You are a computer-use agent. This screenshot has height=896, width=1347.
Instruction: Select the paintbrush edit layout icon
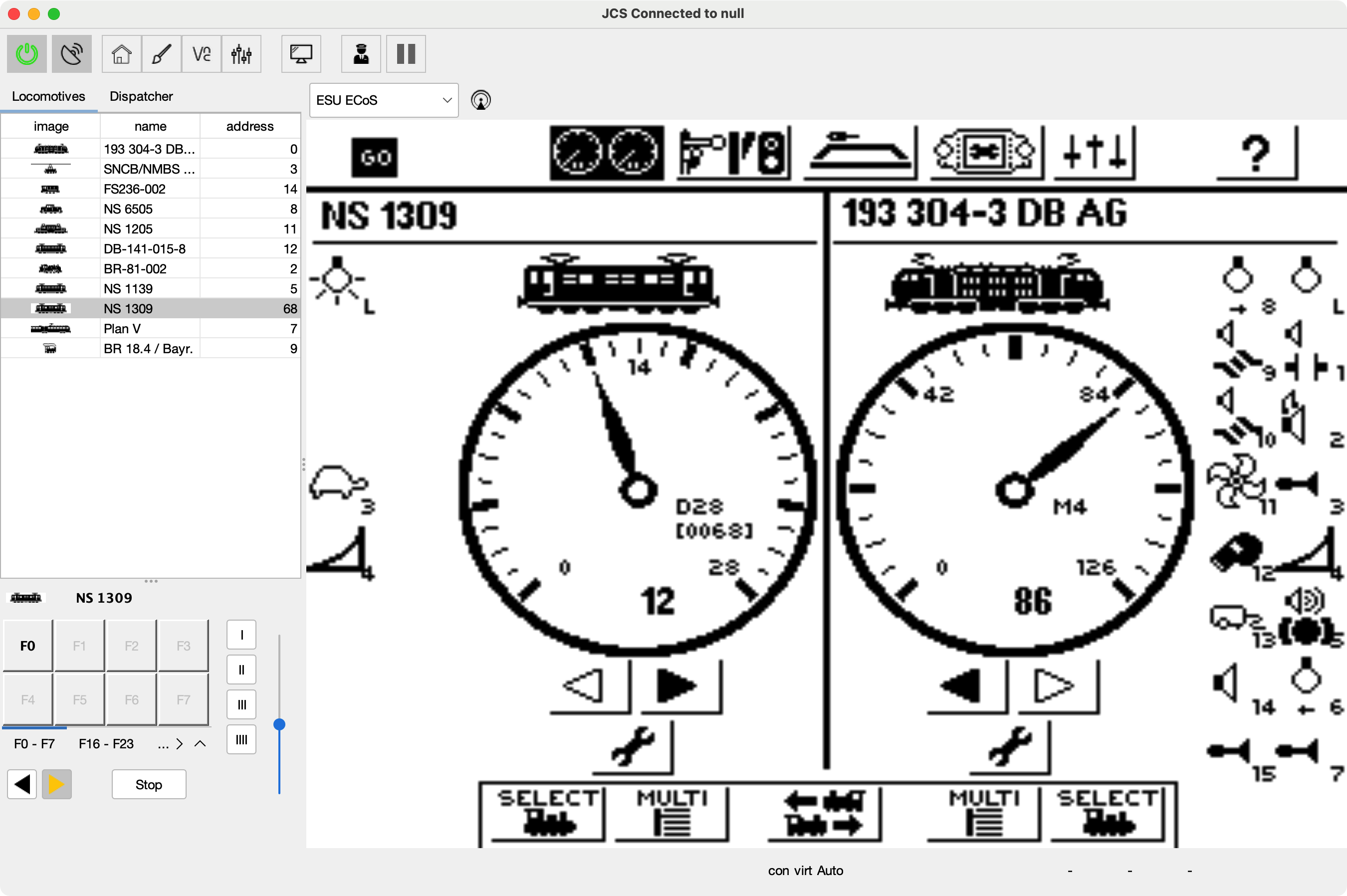coord(162,54)
